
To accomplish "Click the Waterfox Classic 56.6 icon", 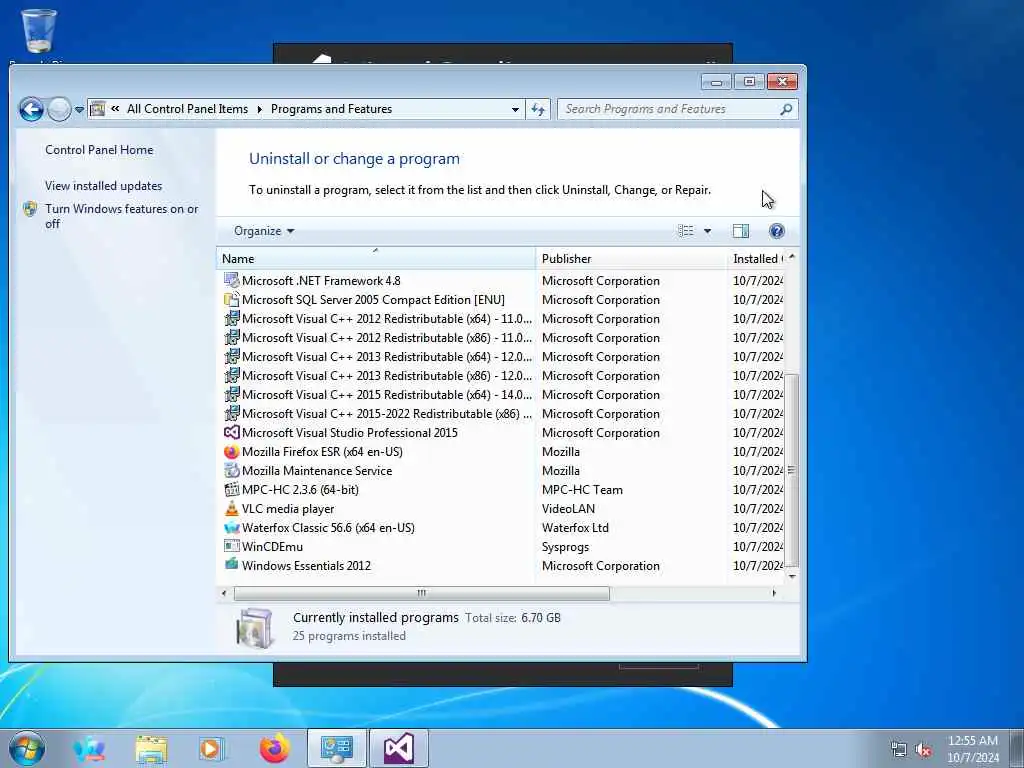I will pos(232,527).
